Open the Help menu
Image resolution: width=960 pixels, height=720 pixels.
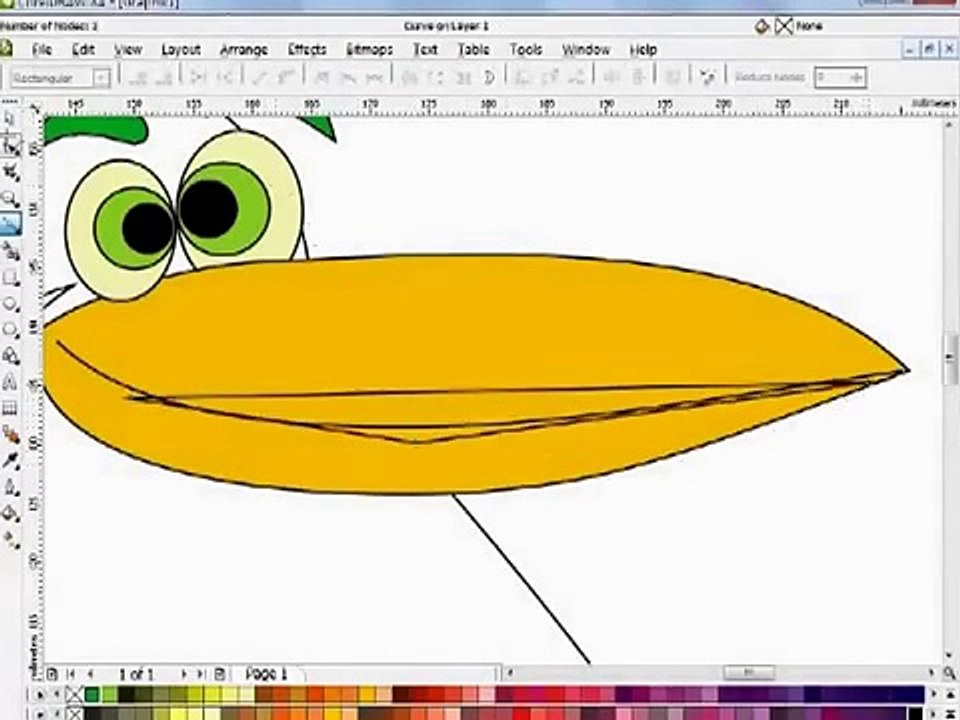(643, 50)
